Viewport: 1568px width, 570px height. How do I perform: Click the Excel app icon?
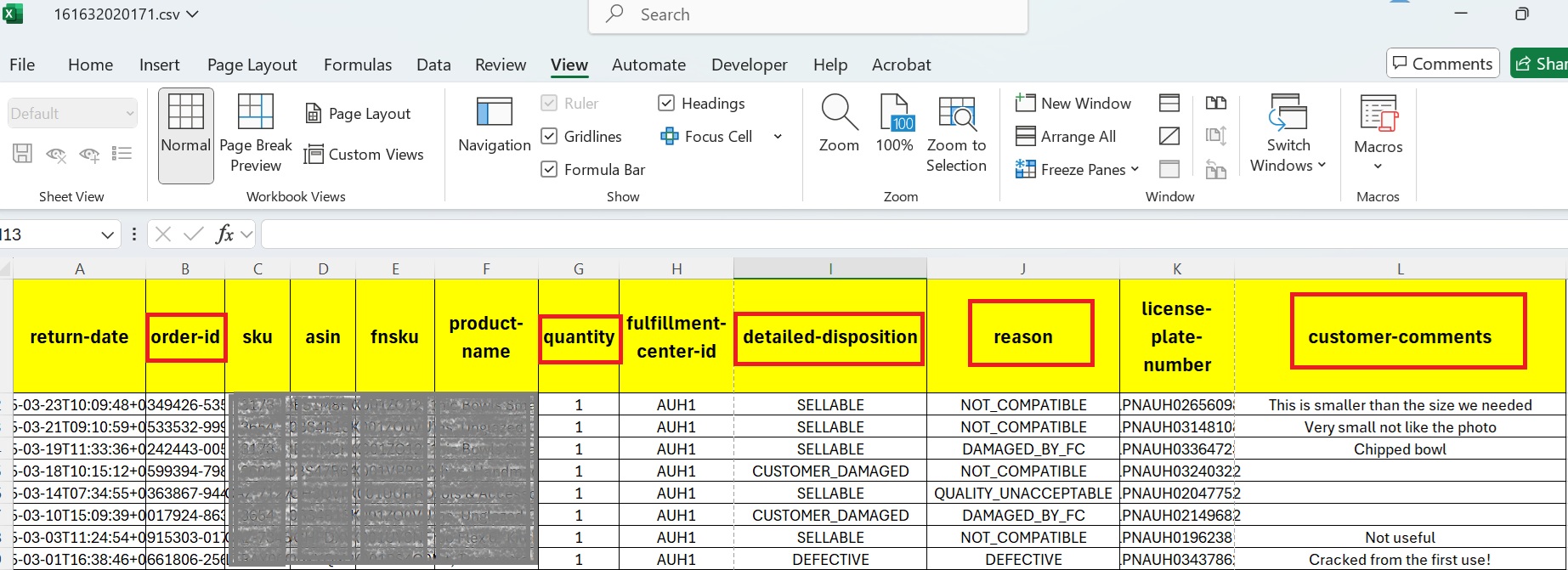click(13, 14)
